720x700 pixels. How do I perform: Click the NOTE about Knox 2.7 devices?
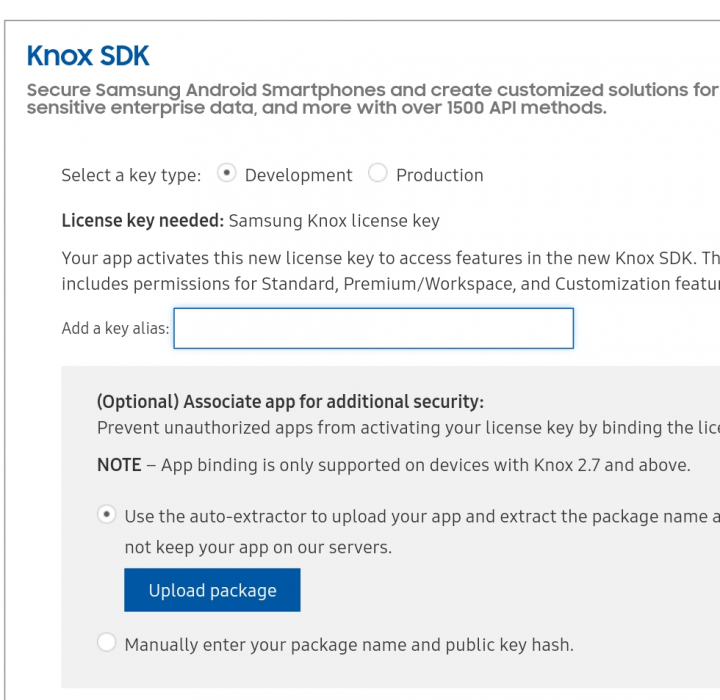coord(394,465)
